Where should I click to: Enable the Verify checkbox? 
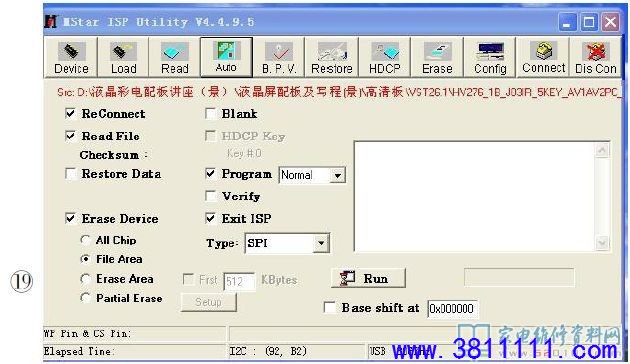coord(210,196)
